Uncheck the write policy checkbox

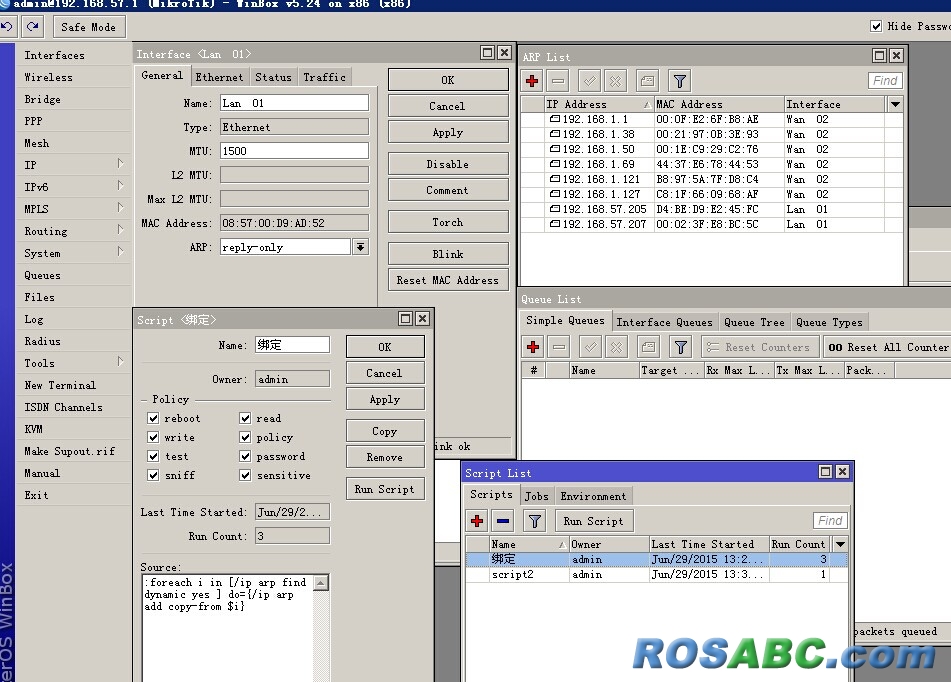coord(153,437)
